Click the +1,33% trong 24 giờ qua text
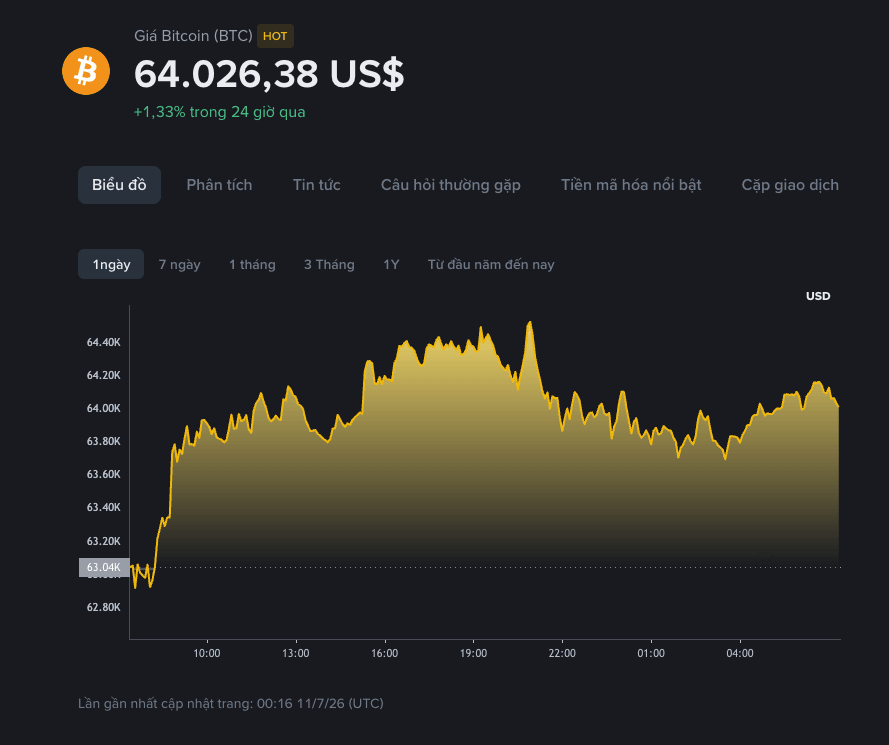This screenshot has width=889, height=745. coord(219,112)
